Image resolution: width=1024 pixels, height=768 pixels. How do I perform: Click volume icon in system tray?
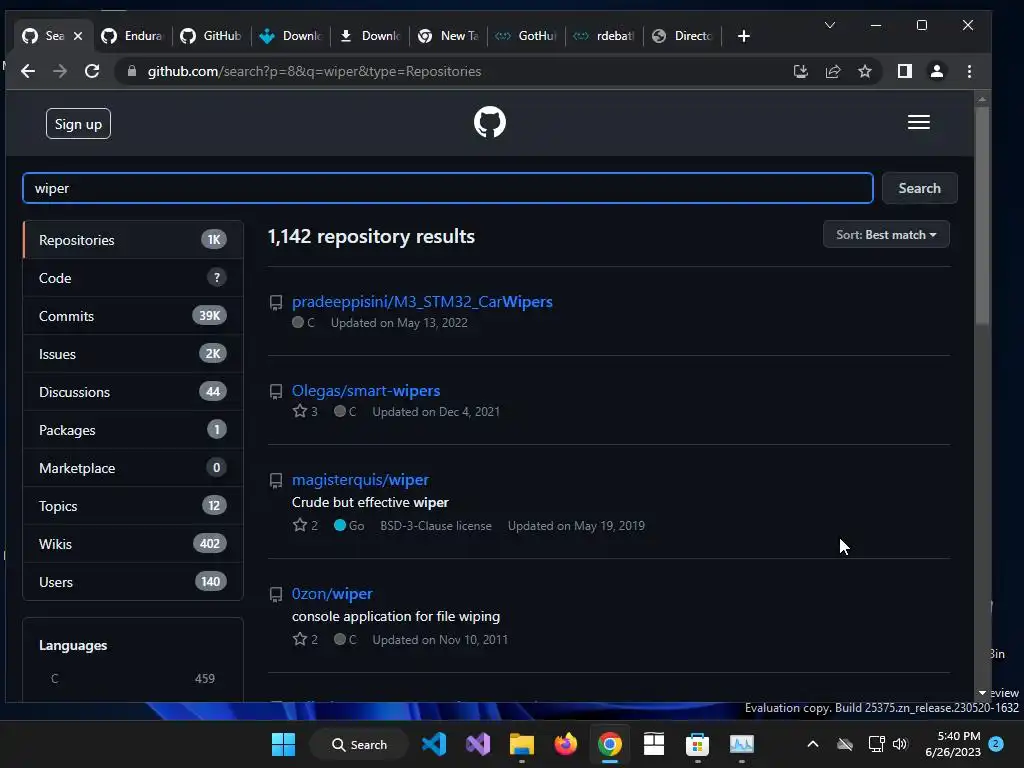click(x=900, y=744)
